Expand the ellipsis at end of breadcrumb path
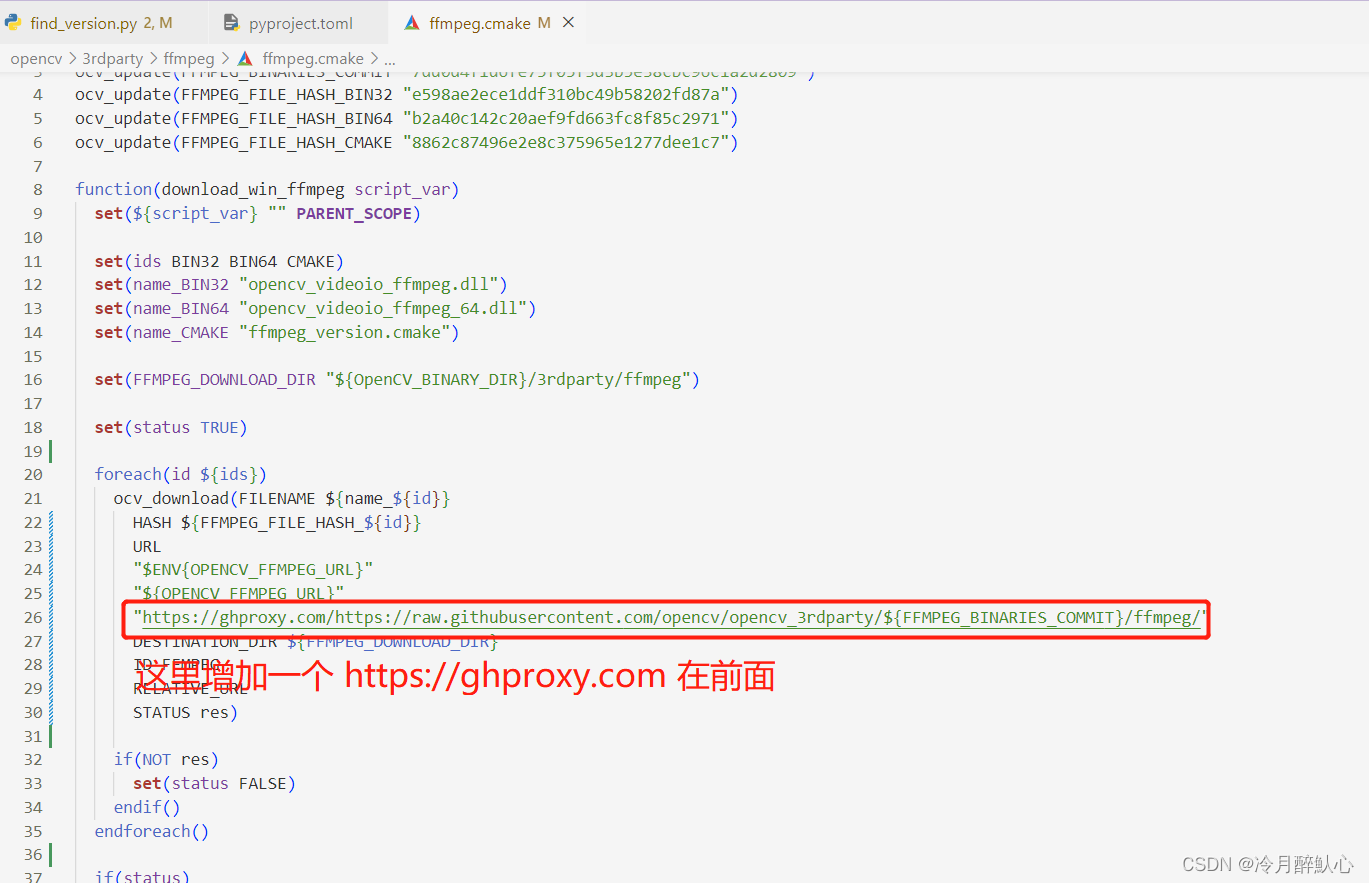The height and width of the screenshot is (883, 1369). tap(389, 58)
